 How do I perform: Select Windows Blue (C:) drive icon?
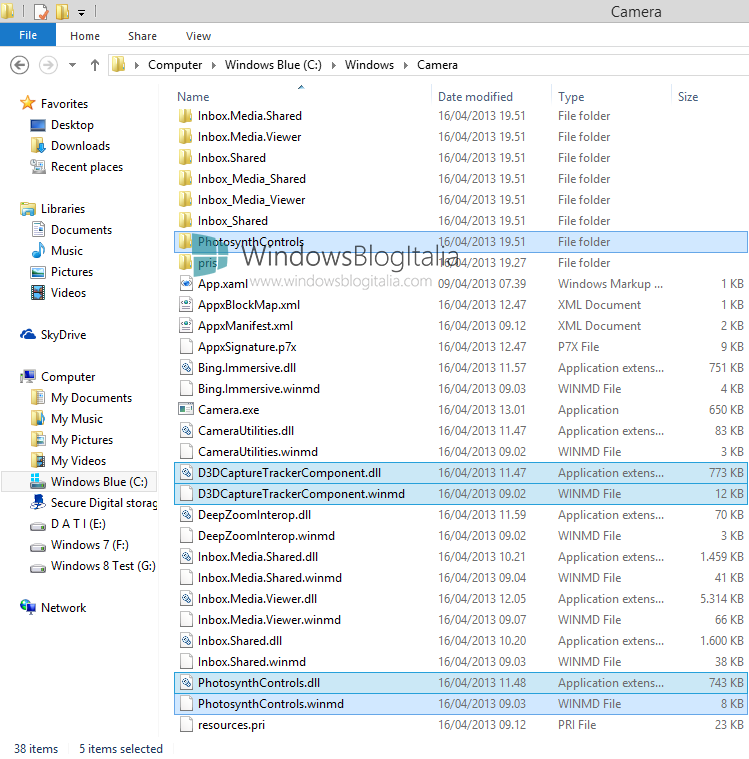(38, 481)
